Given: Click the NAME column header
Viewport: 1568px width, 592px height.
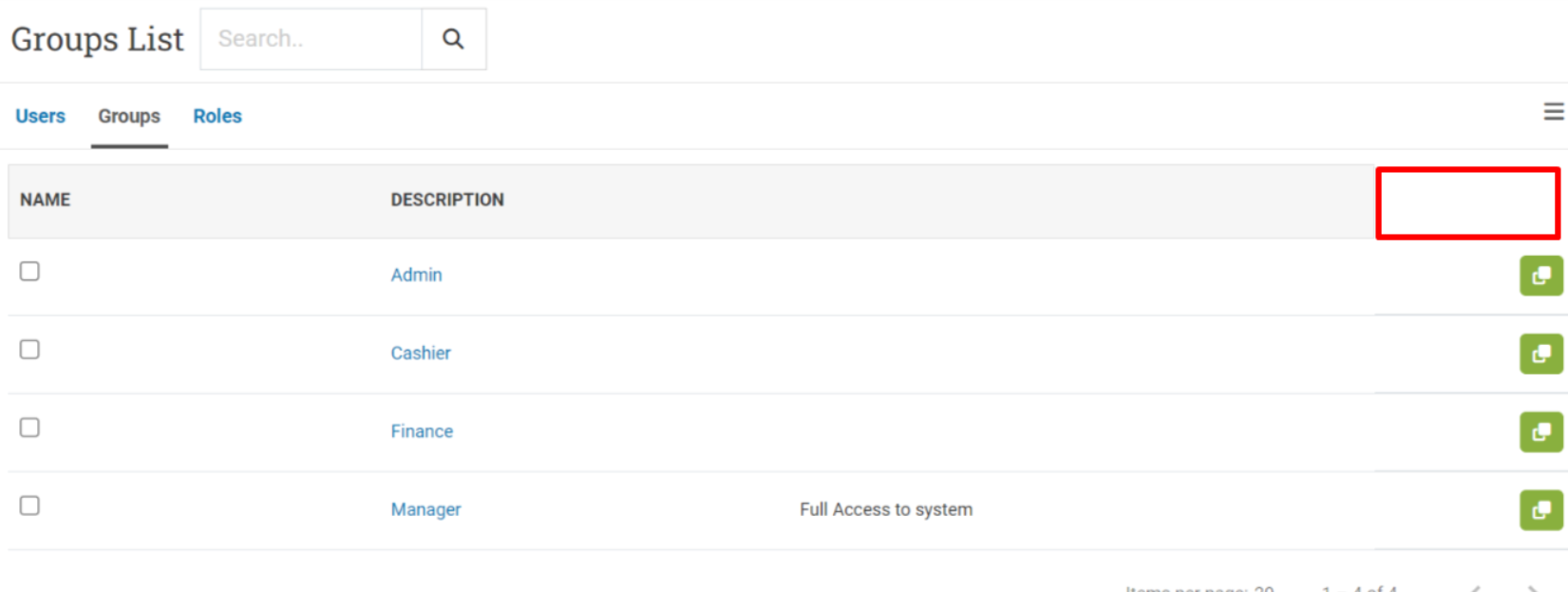Looking at the screenshot, I should [x=46, y=200].
